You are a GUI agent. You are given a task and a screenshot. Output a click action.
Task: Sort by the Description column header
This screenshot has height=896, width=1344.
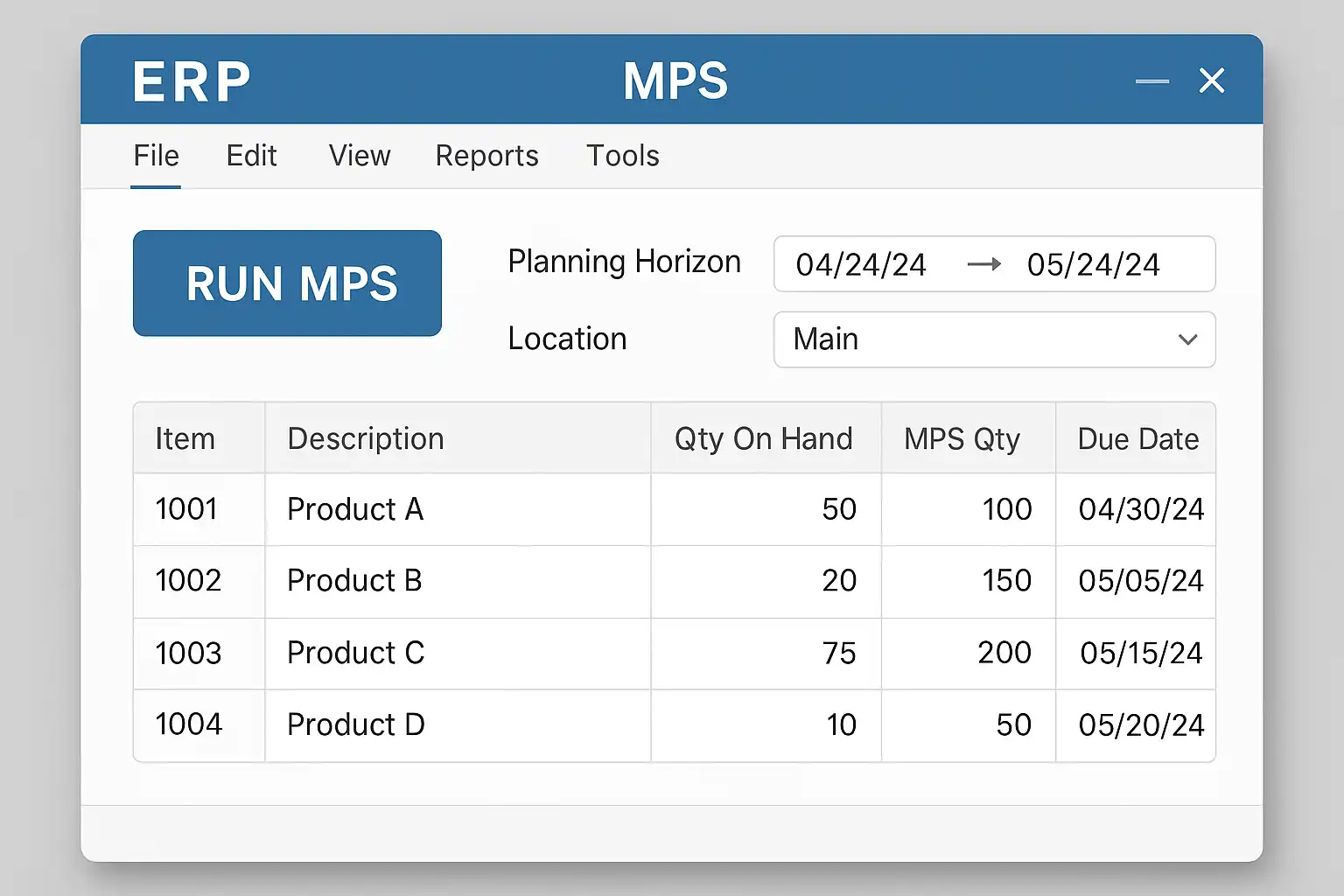pos(366,438)
